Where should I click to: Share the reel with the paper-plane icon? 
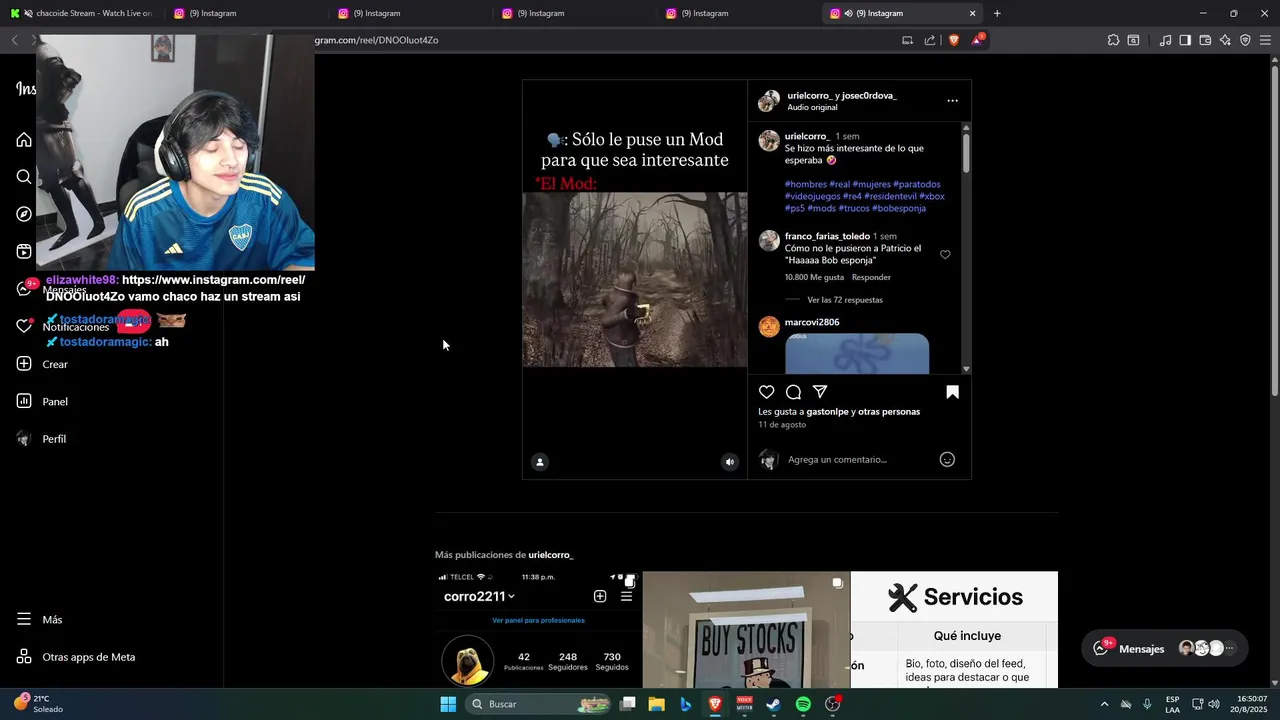tap(820, 392)
